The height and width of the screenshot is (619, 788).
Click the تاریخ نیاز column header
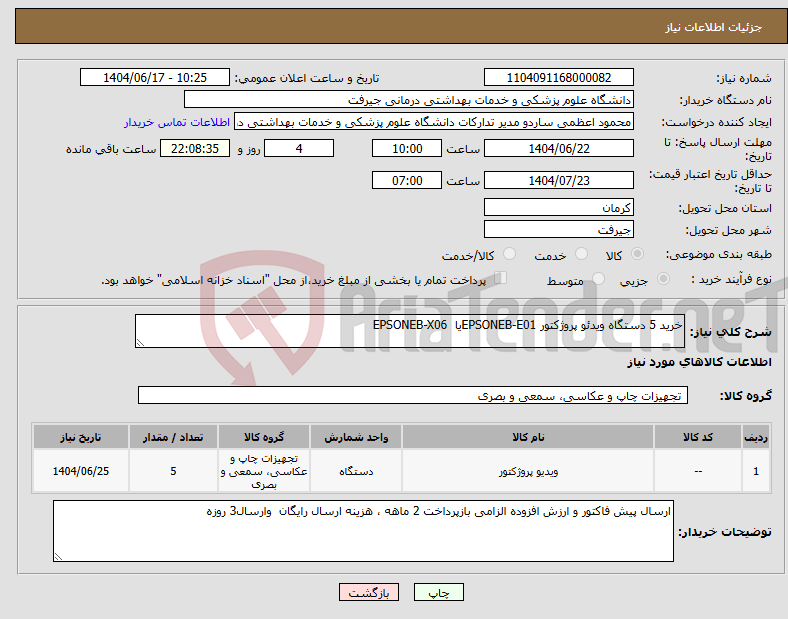80,437
